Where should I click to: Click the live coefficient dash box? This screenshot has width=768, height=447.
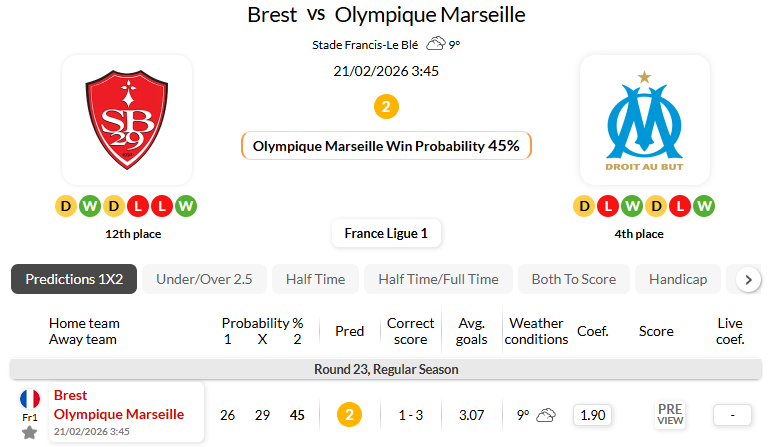[x=731, y=414]
